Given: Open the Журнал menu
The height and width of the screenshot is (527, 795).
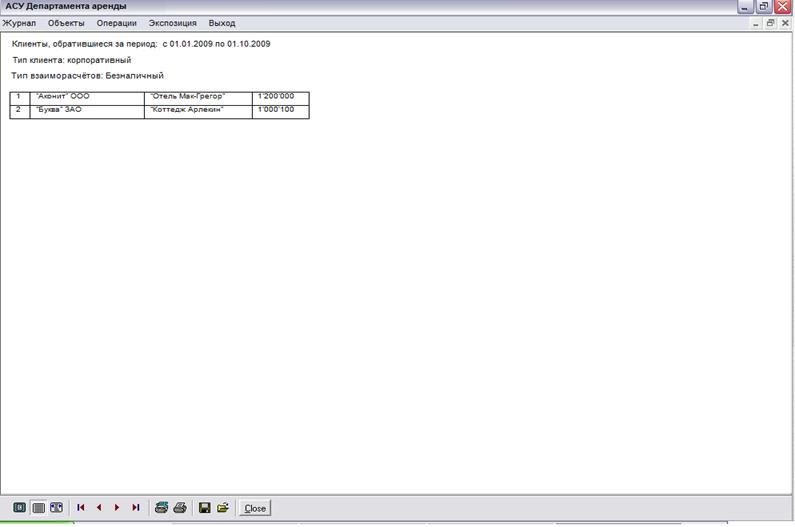Looking at the screenshot, I should 19,23.
